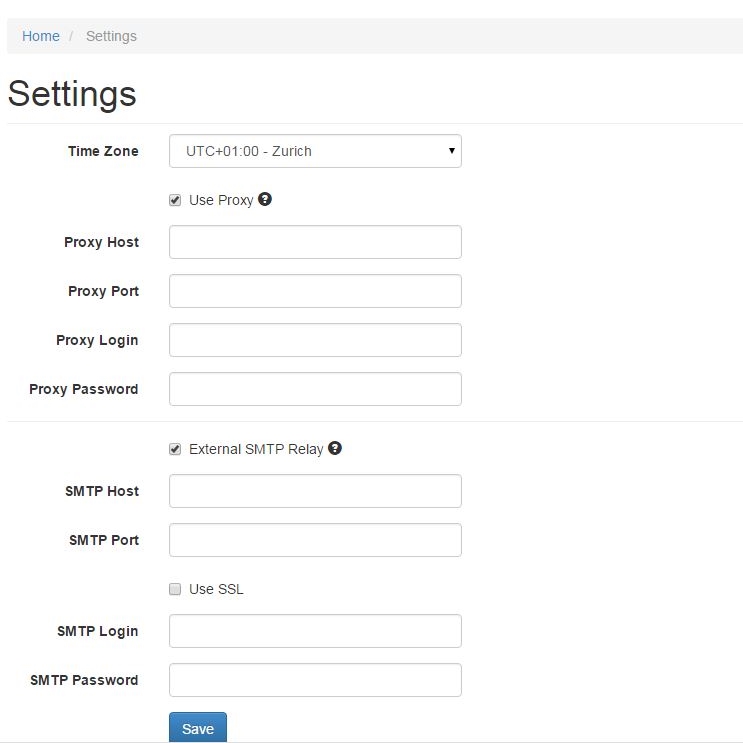The image size is (743, 743).
Task: Save the settings form
Action: tap(198, 727)
